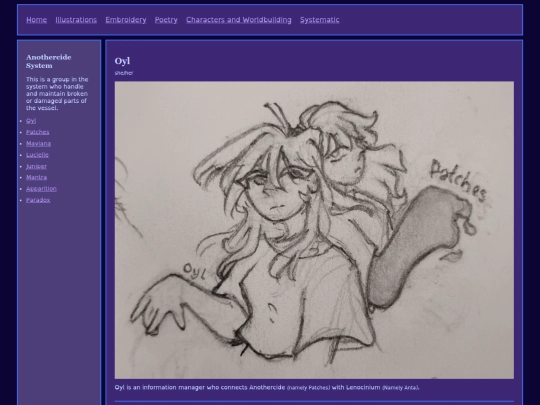
Task: Click the Oyl page heading
Action: 122,61
